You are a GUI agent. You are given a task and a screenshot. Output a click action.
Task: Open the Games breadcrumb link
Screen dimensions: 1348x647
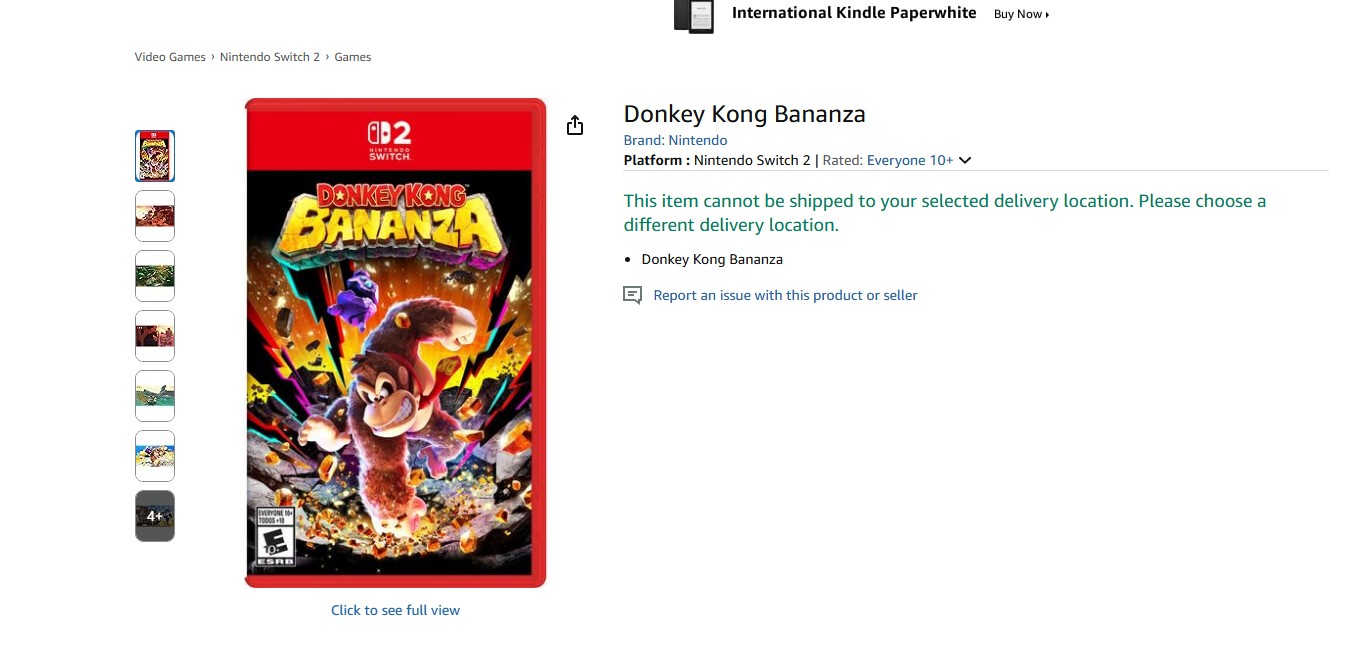coord(353,57)
